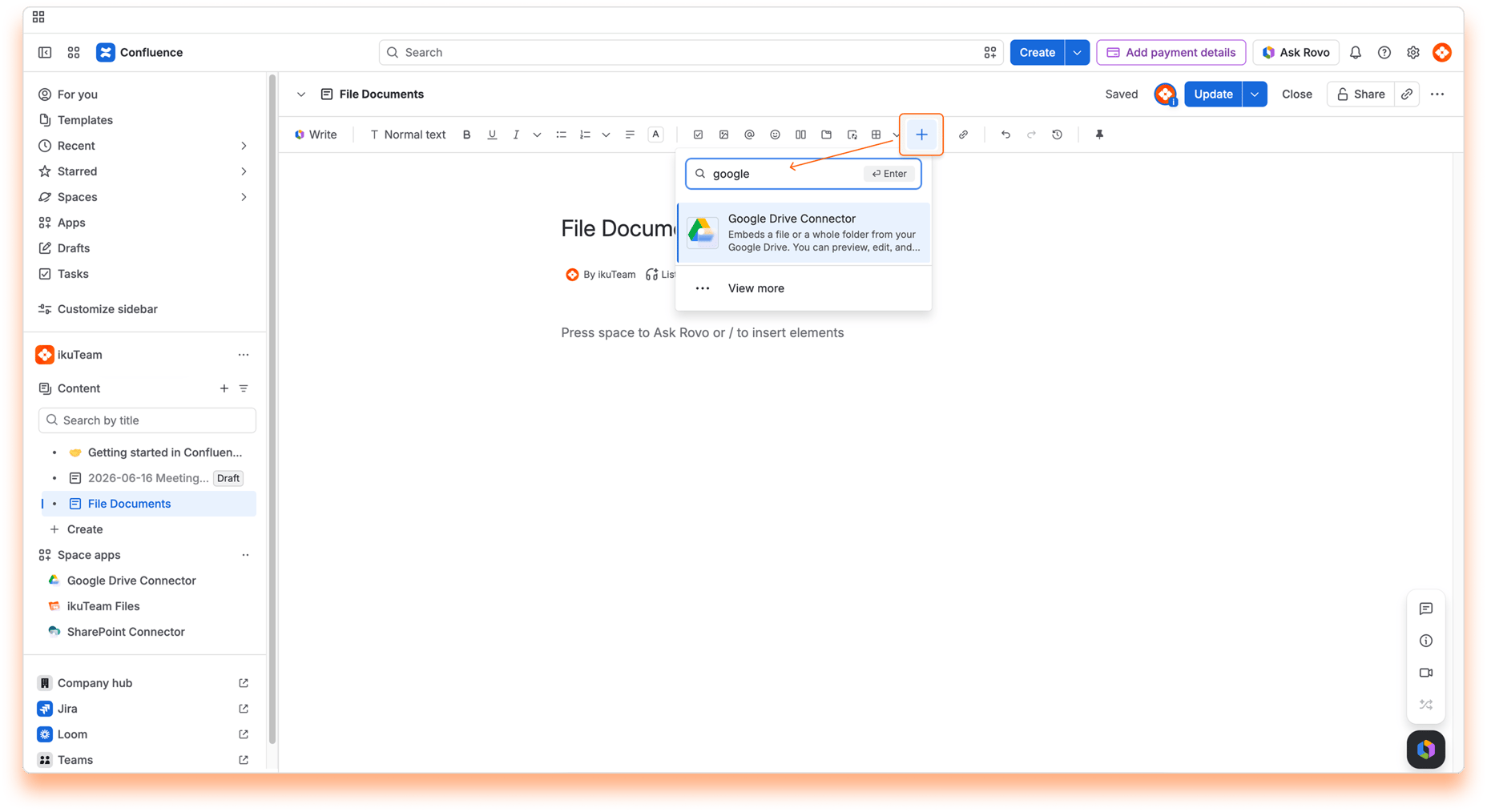Open the emoji picker
Viewport: 1487px width, 812px height.
click(775, 135)
